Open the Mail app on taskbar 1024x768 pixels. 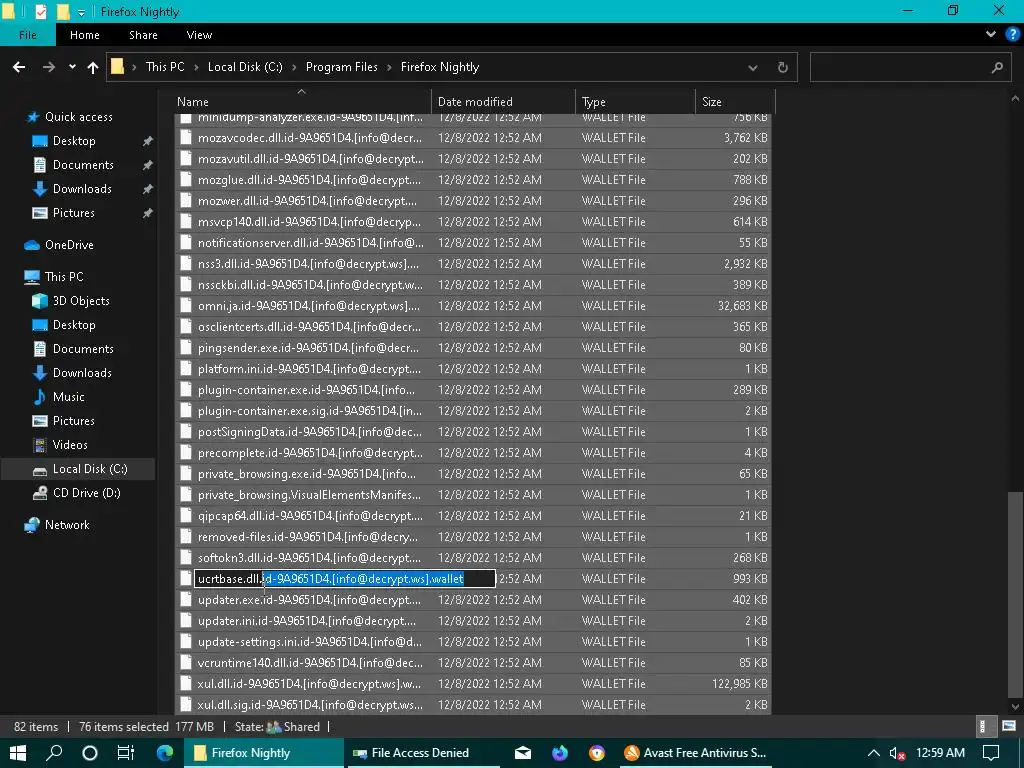click(523, 753)
